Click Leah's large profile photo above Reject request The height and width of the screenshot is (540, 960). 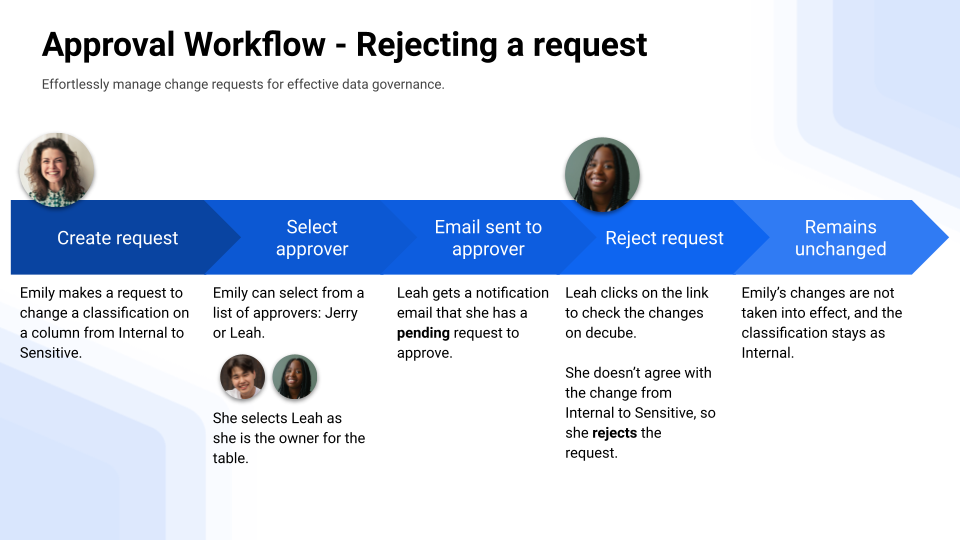602,174
